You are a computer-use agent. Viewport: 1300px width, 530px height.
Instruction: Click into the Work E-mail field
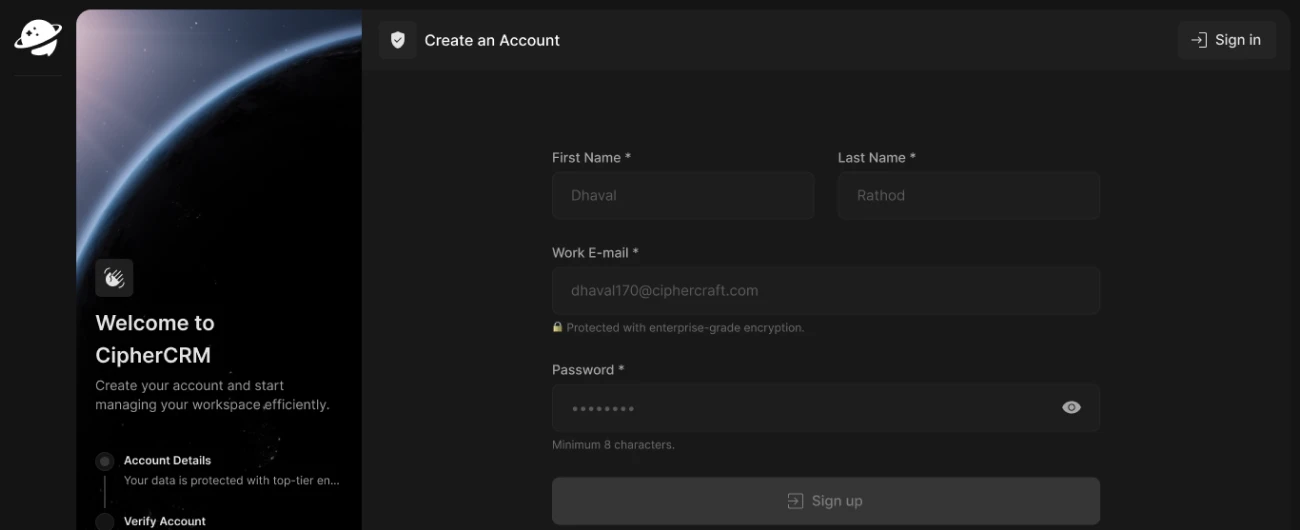tap(826, 291)
